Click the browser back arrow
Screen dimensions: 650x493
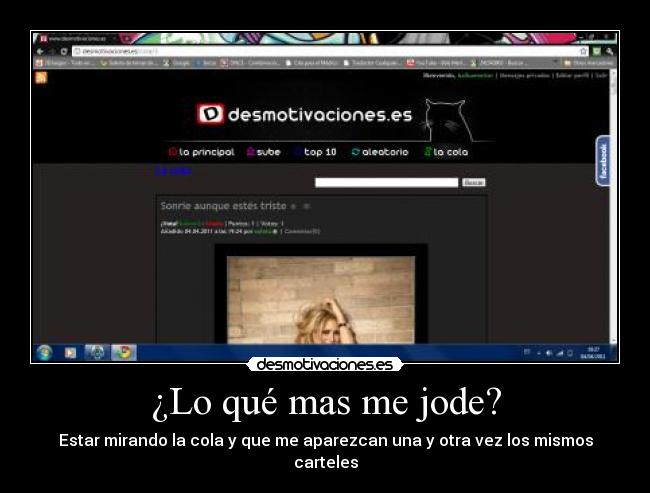(40, 51)
